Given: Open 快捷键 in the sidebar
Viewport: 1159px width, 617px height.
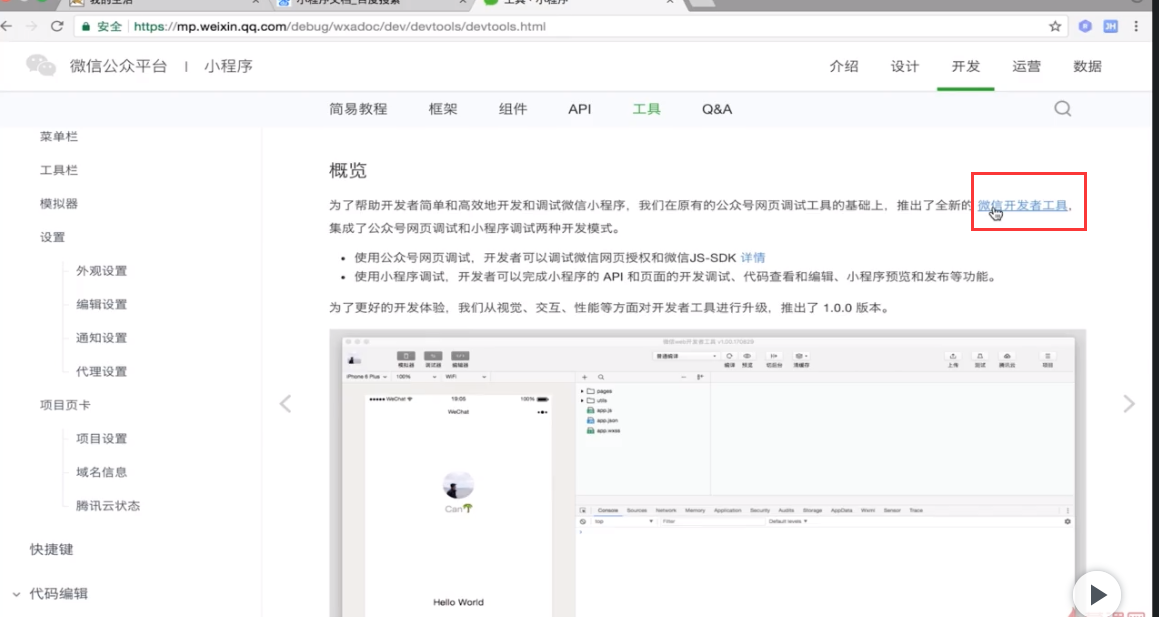Looking at the screenshot, I should pos(52,550).
